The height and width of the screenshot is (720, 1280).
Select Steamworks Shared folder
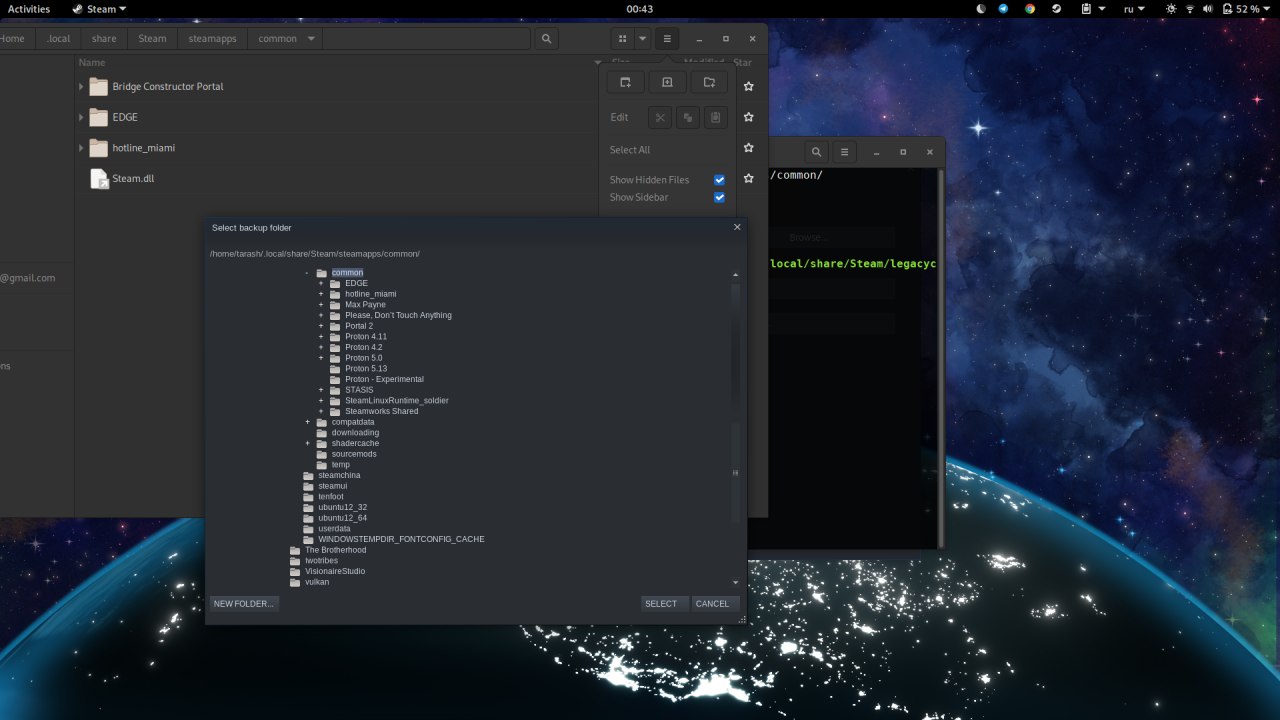381,411
